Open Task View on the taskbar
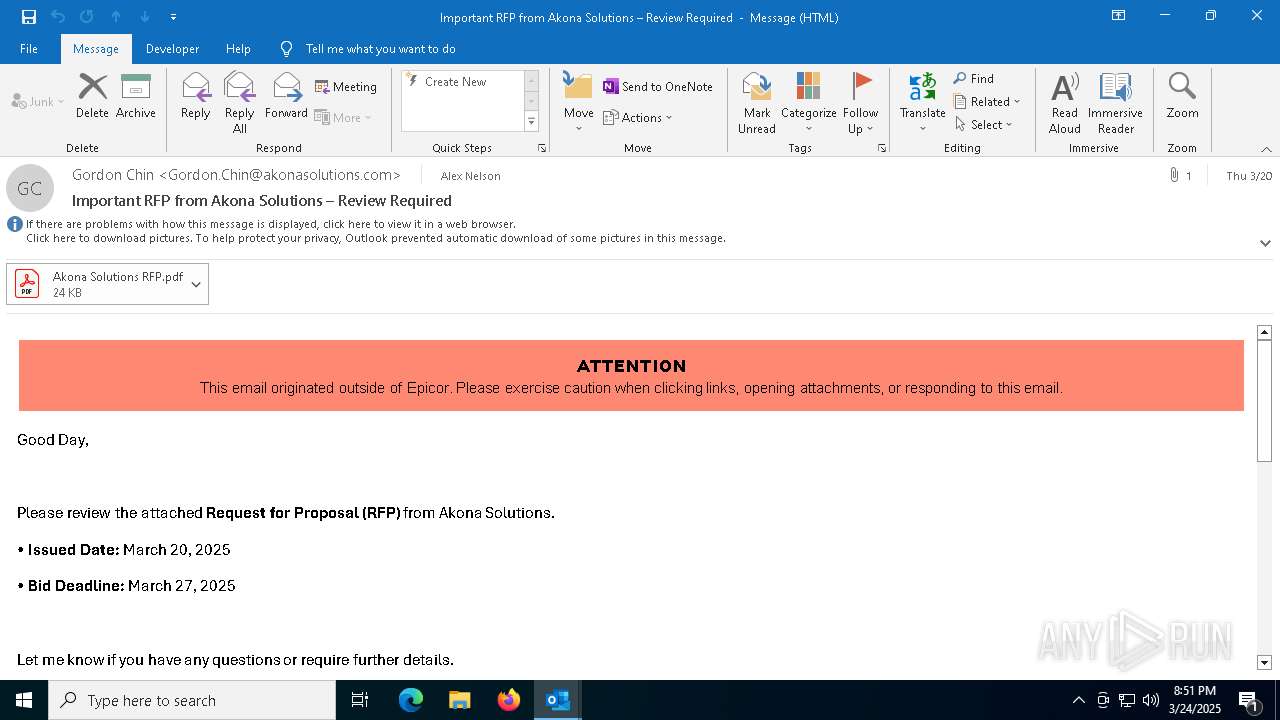 (x=360, y=700)
